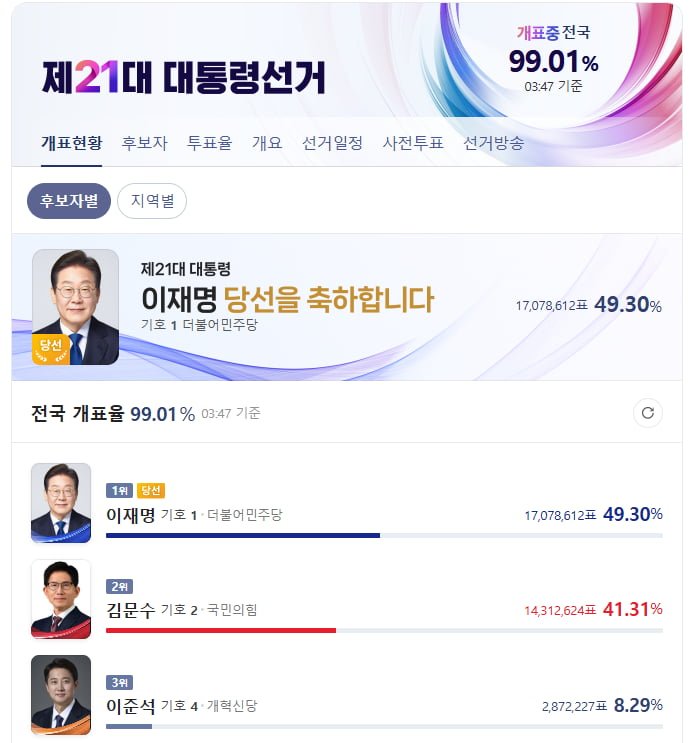This screenshot has height=743, width=693.
Task: Click the large winner portrait of 이재명
Action: 75,307
